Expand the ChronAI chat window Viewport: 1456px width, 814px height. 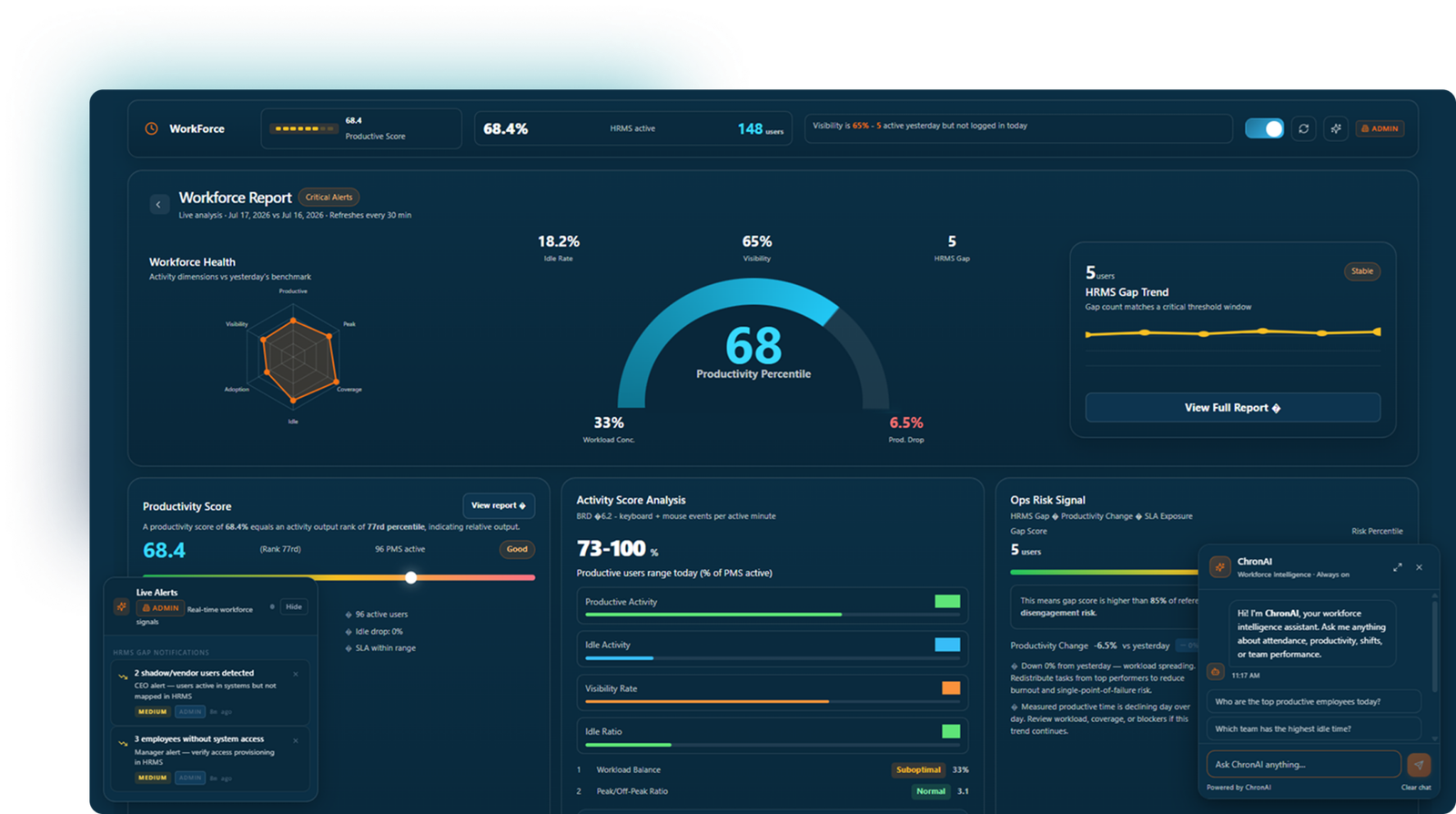[1398, 567]
